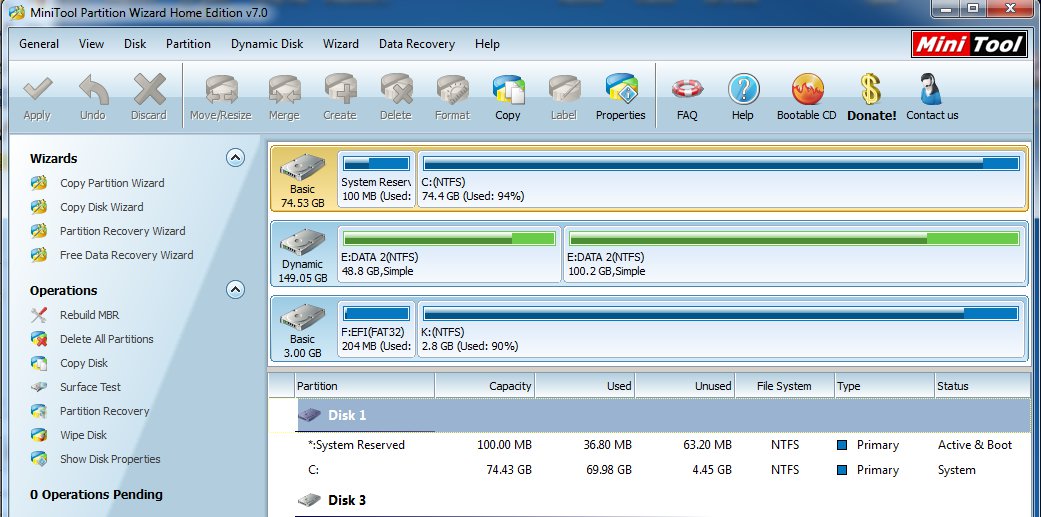The height and width of the screenshot is (517, 1041).
Task: Click the Delete partition icon
Action: (x=396, y=90)
